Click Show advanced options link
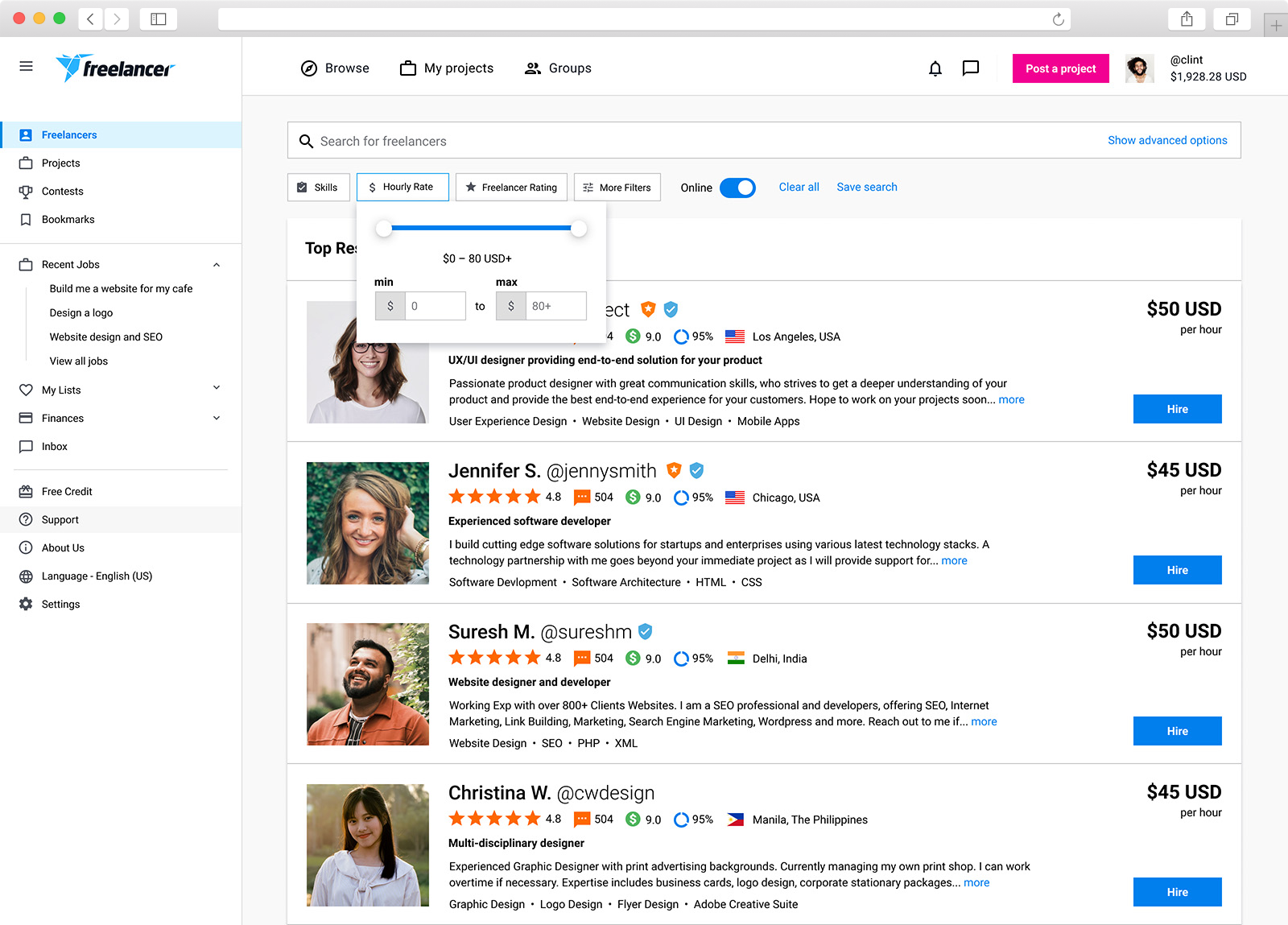The image size is (1288, 925). click(x=1167, y=140)
